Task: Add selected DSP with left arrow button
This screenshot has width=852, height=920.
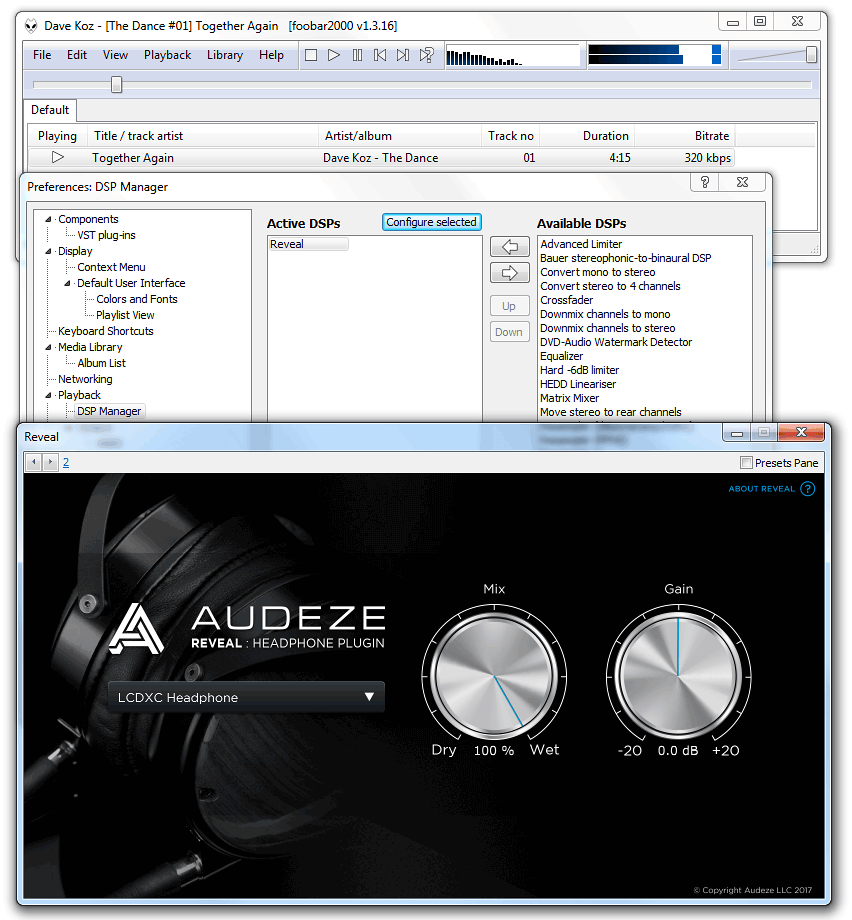Action: coord(509,246)
